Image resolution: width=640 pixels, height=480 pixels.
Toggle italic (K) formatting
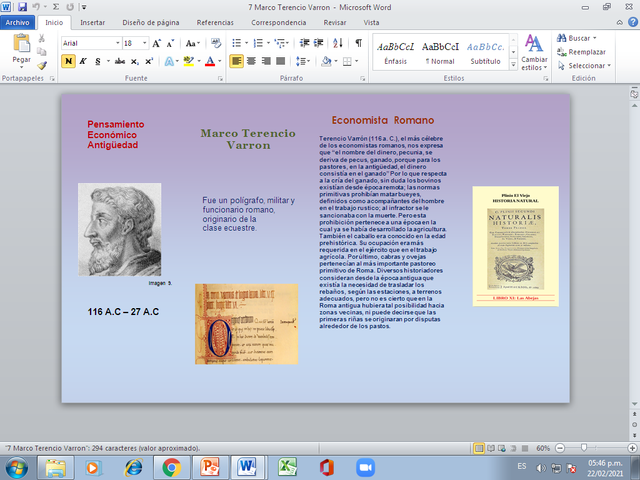click(83, 62)
